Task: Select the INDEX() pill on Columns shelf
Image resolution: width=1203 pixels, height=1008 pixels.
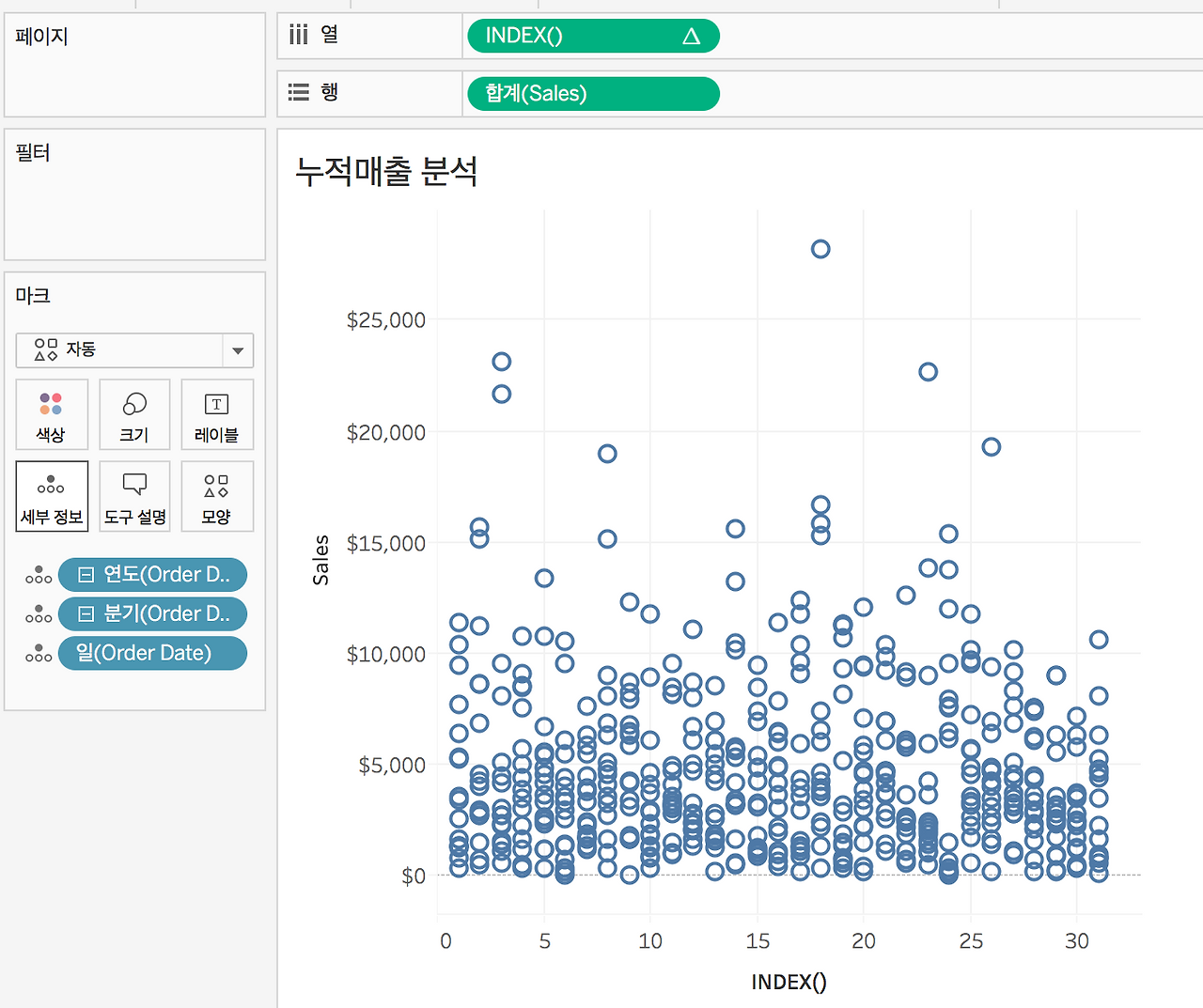Action: (x=593, y=36)
